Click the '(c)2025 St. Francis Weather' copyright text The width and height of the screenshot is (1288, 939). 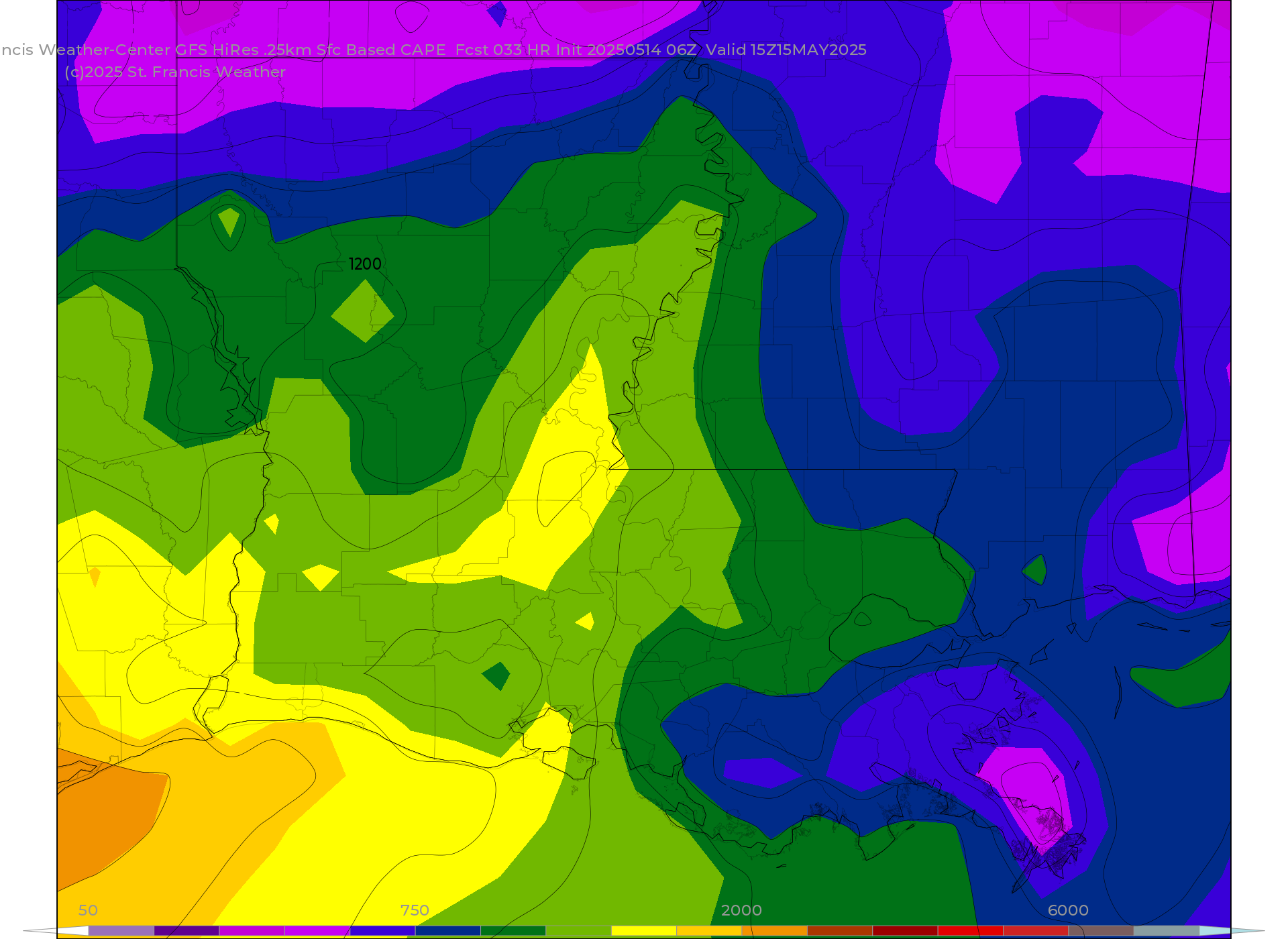[x=175, y=72]
